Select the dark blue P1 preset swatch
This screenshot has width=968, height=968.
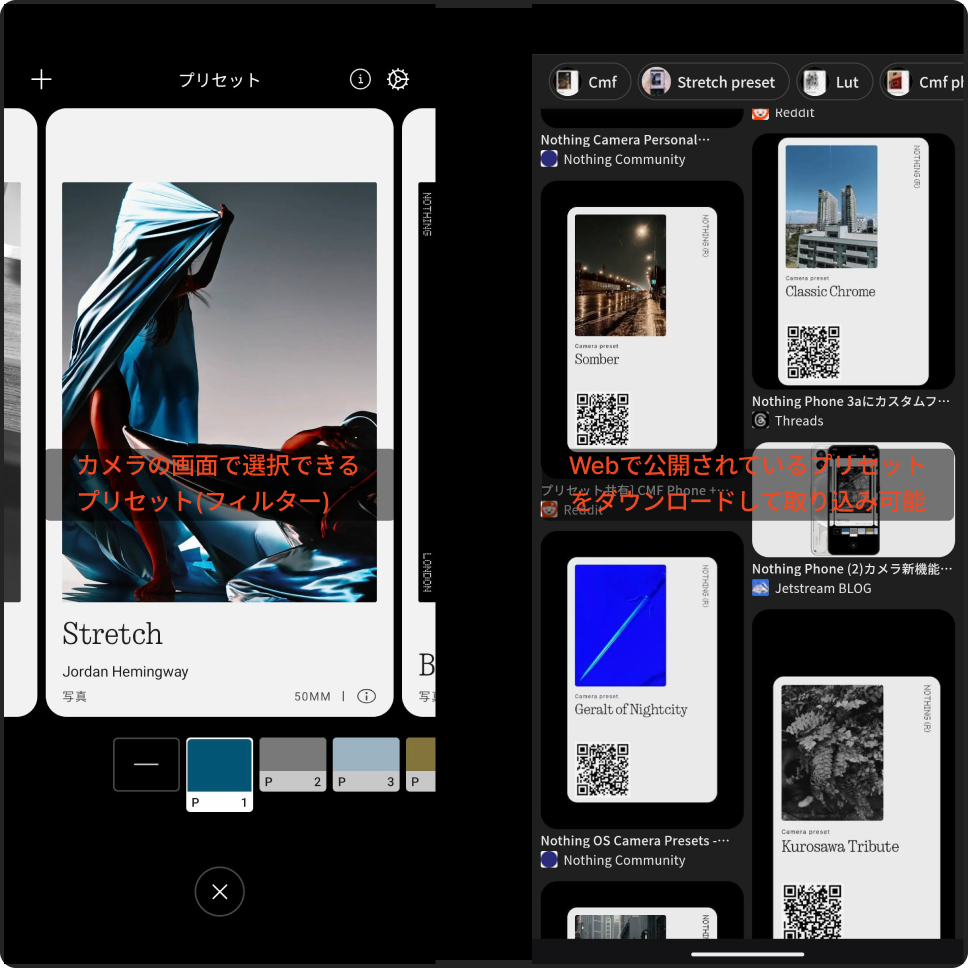220,774
